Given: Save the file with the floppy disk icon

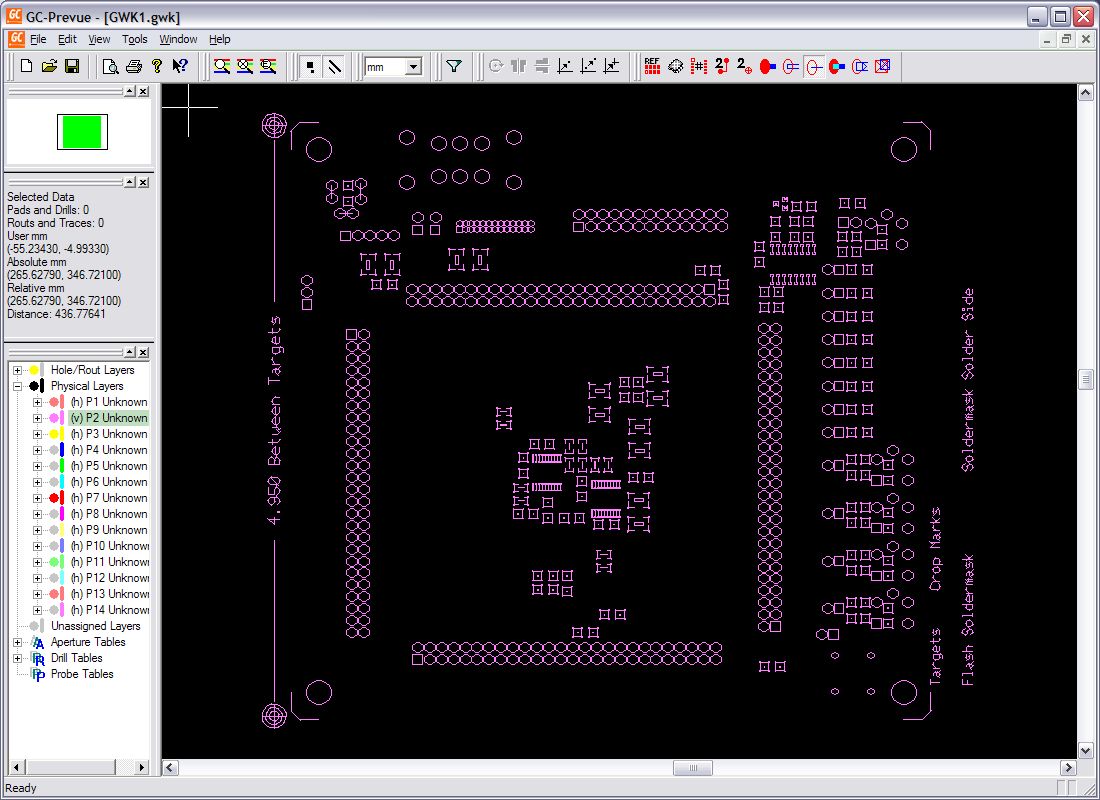Looking at the screenshot, I should [x=72, y=66].
